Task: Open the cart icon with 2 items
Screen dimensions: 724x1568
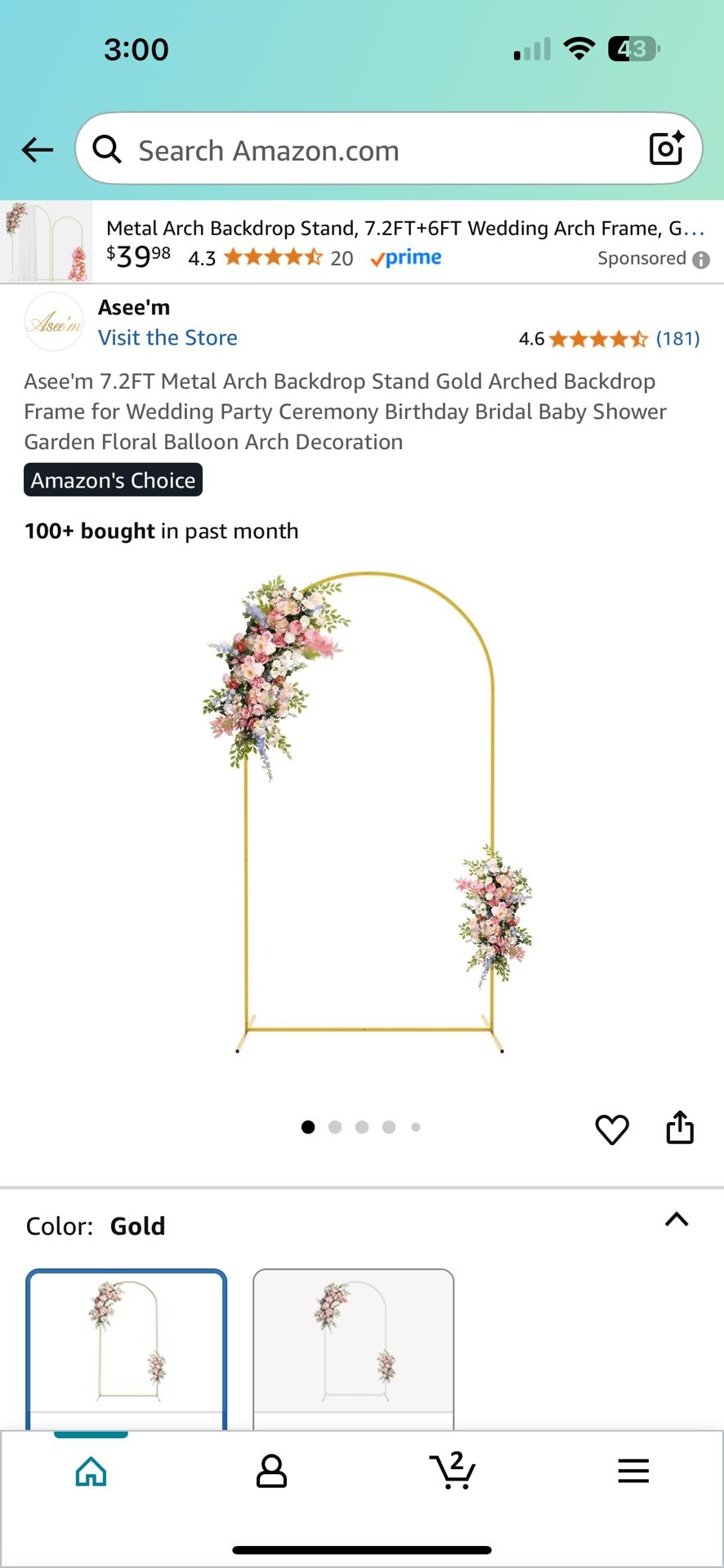Action: pos(453,1470)
